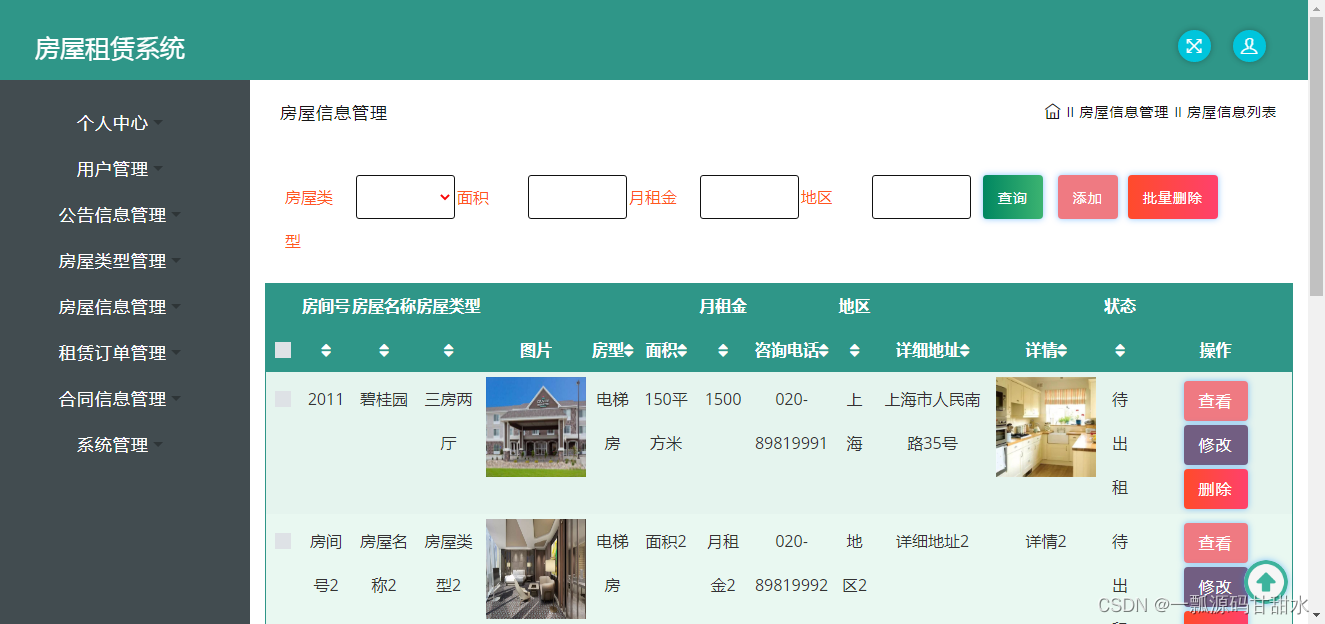1325x624 pixels.
Task: Open the user profile icon top right
Action: pyautogui.click(x=1249, y=46)
